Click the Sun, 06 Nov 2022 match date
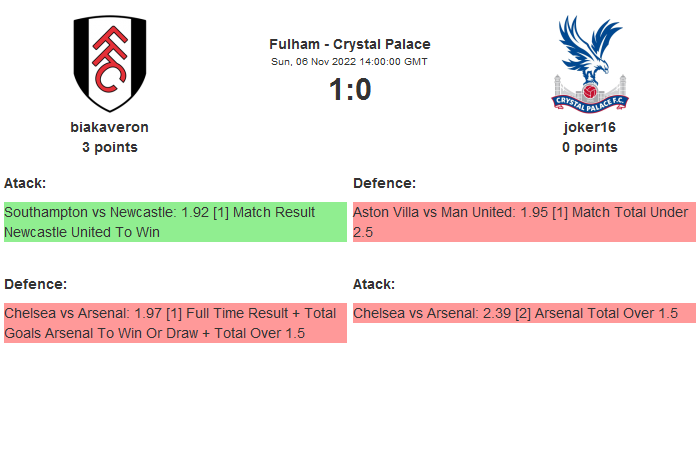 click(312, 61)
